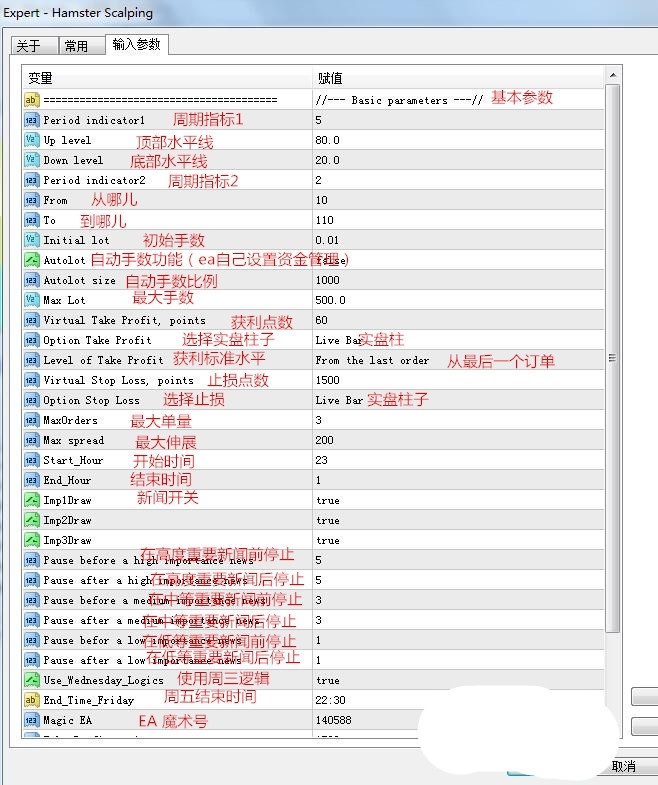Toggle the Use_Wednesday_Logics true value
The width and height of the screenshot is (658, 785).
tap(328, 680)
